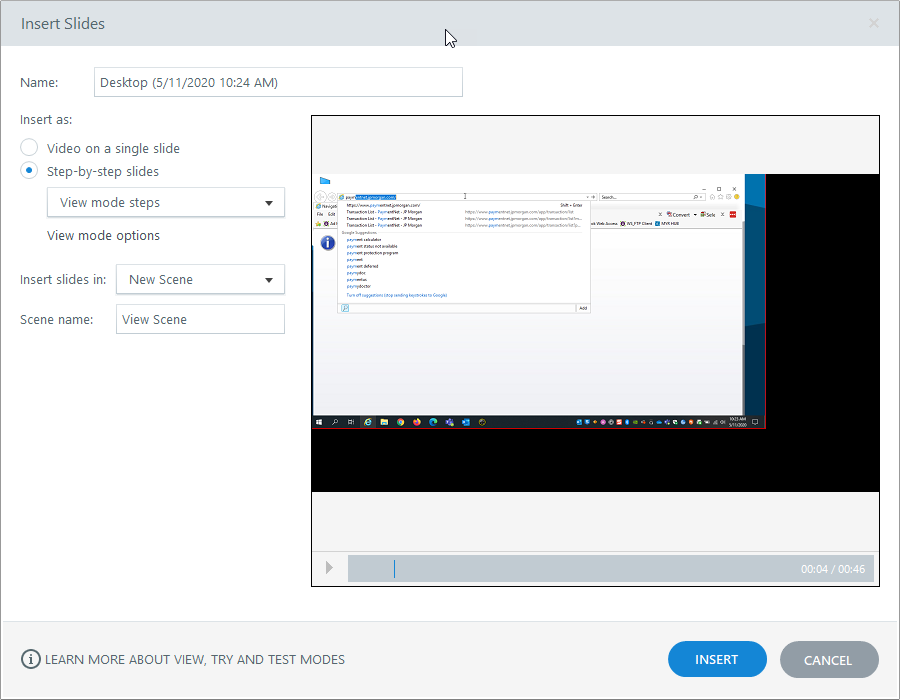Click the Scene name input field
Image resolution: width=900 pixels, height=700 pixels.
click(x=200, y=320)
